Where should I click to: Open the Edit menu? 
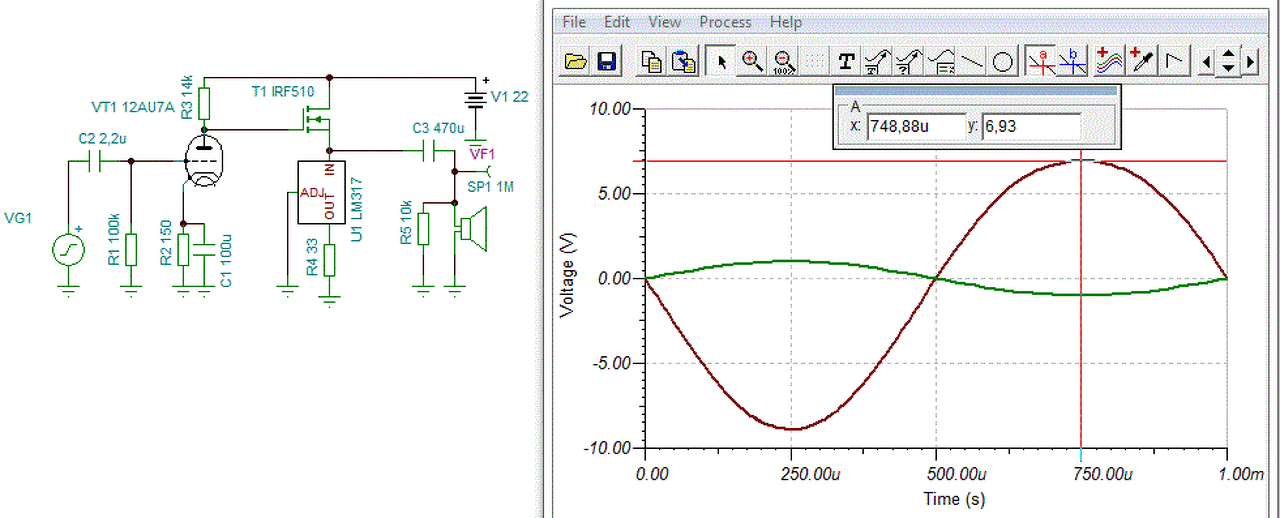(617, 21)
